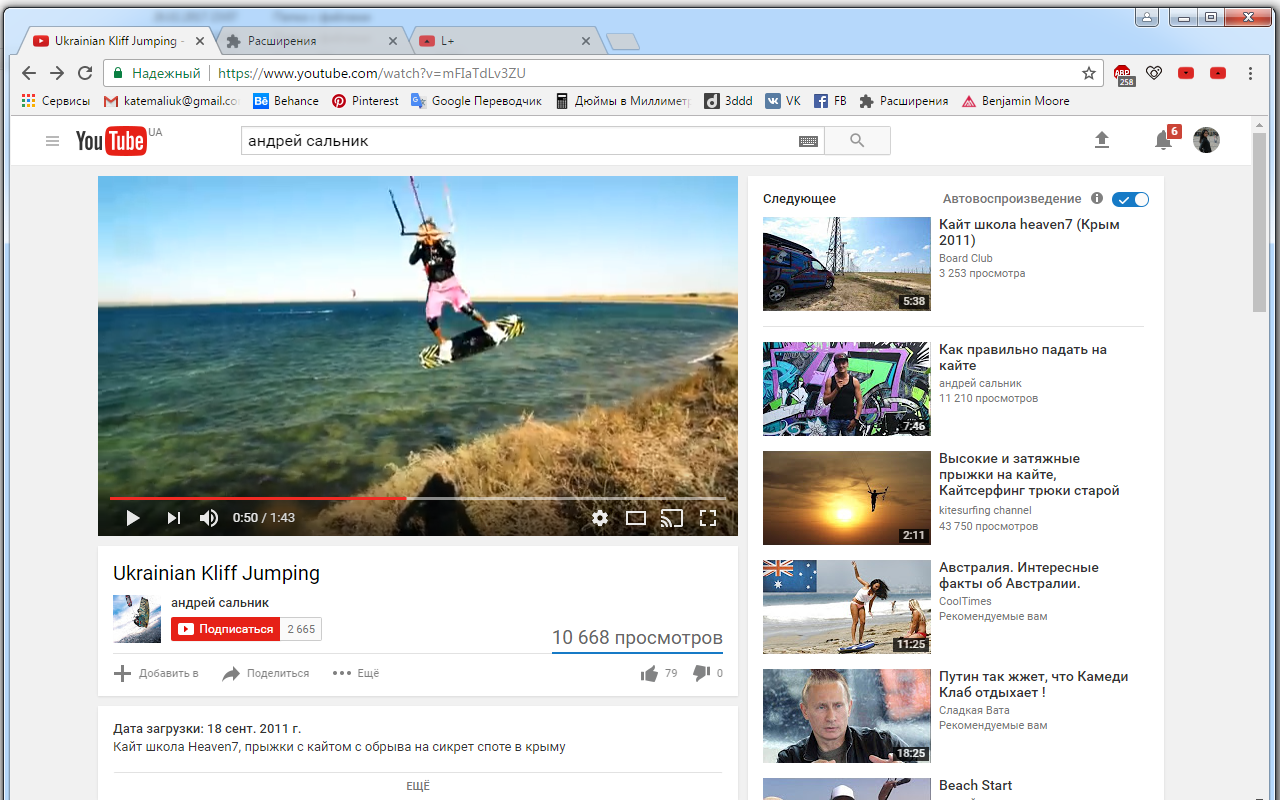Reload the page
The height and width of the screenshot is (800, 1280).
pos(85,73)
